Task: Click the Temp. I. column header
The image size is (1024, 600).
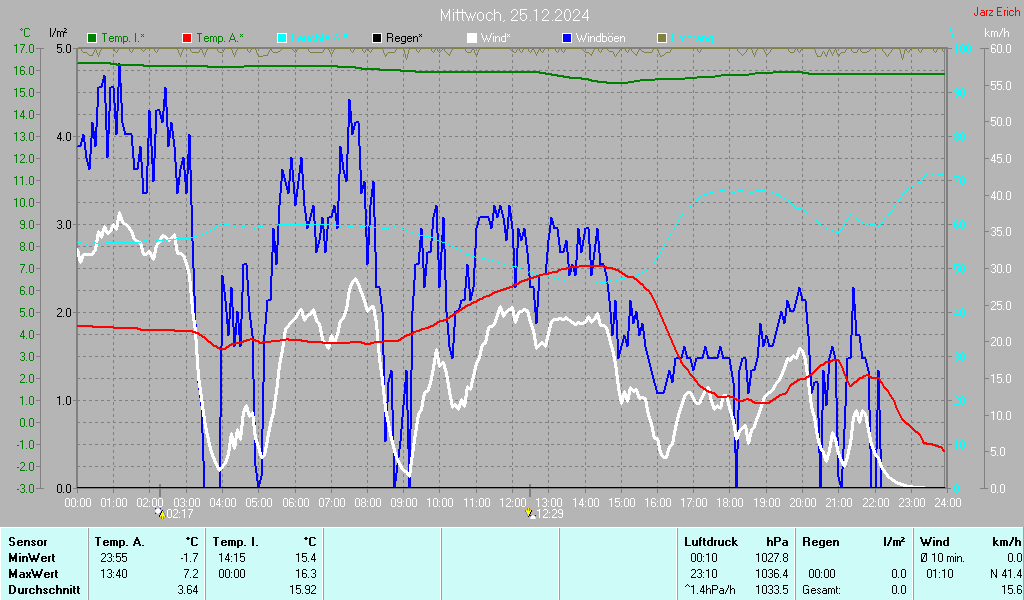Action: tap(235, 542)
